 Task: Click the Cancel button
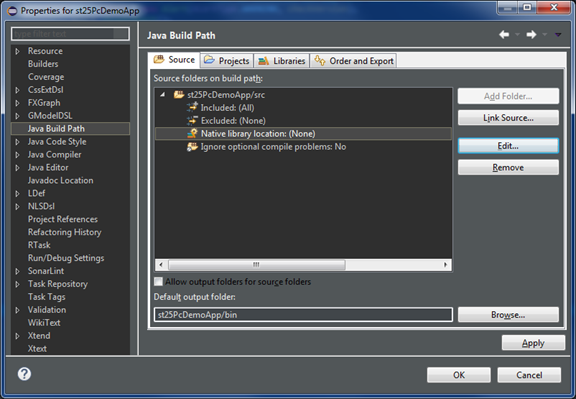pyautogui.click(x=529, y=375)
